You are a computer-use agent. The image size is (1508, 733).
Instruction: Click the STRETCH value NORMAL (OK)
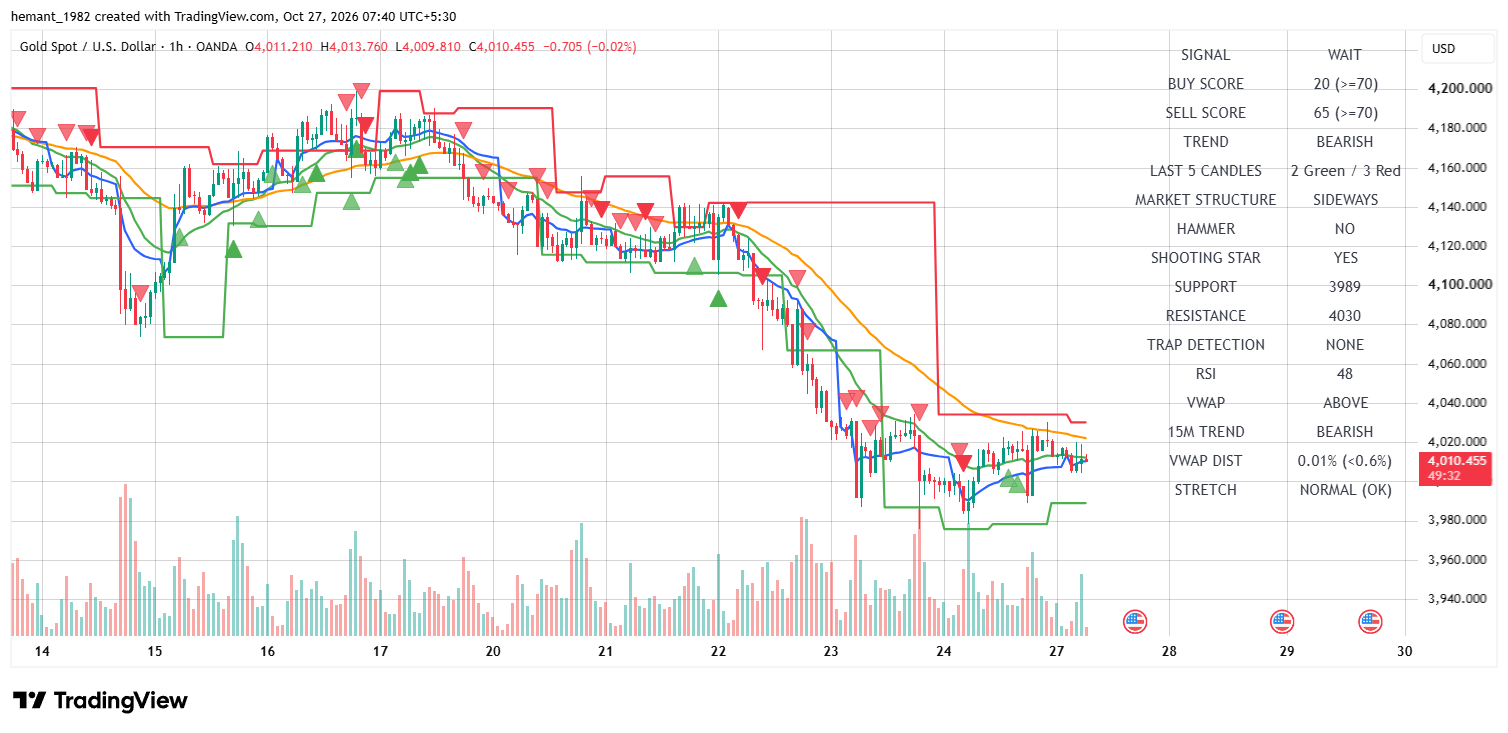pos(1345,490)
